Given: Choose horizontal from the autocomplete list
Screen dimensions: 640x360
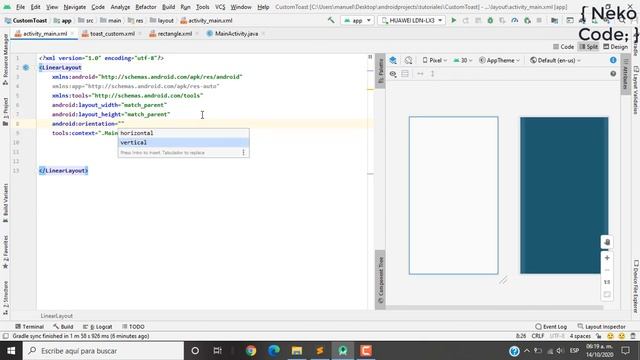Looking at the screenshot, I should click(x=183, y=133).
